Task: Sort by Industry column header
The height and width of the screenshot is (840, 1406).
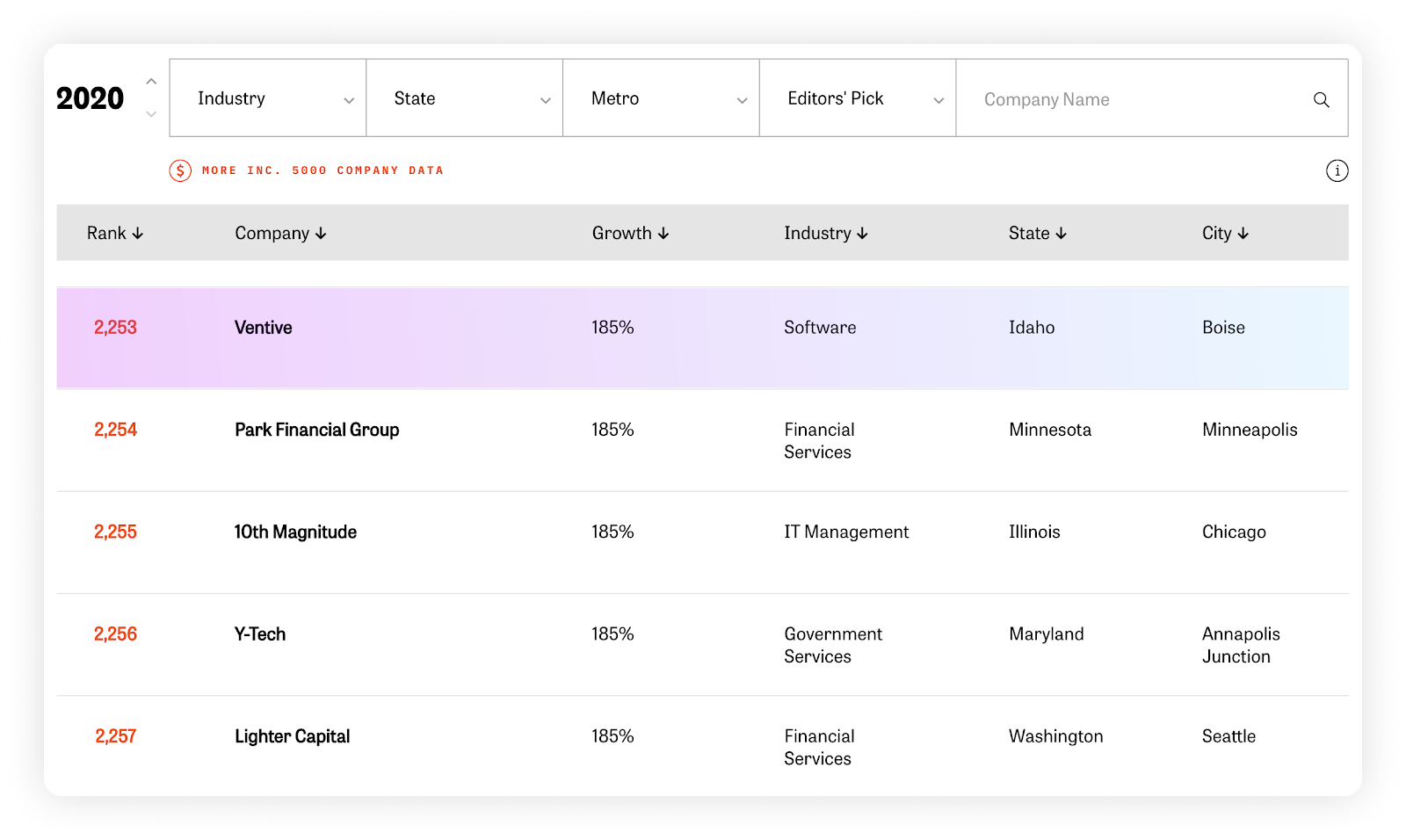Action: coord(826,233)
